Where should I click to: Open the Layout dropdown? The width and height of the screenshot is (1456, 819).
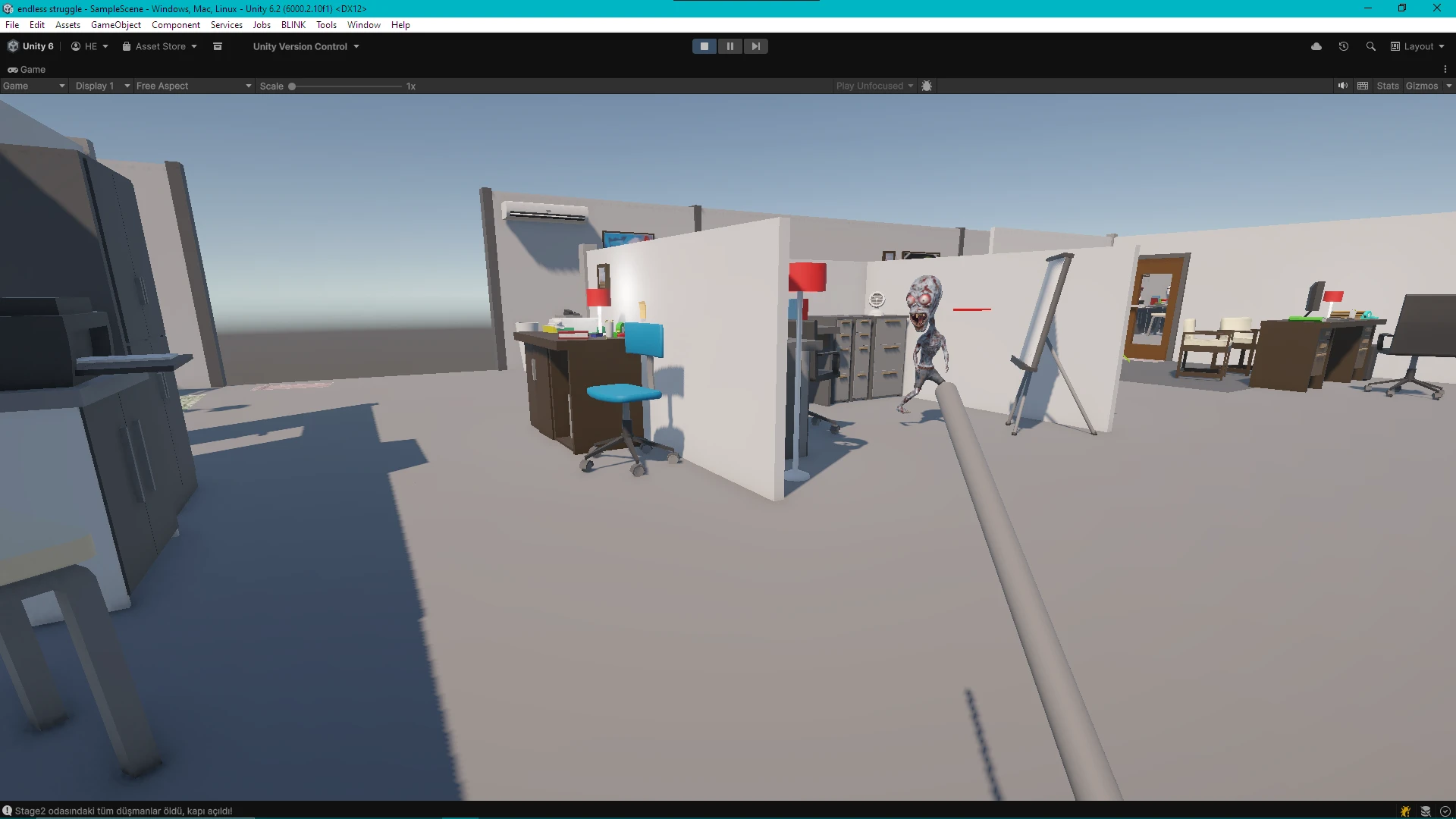coord(1417,46)
